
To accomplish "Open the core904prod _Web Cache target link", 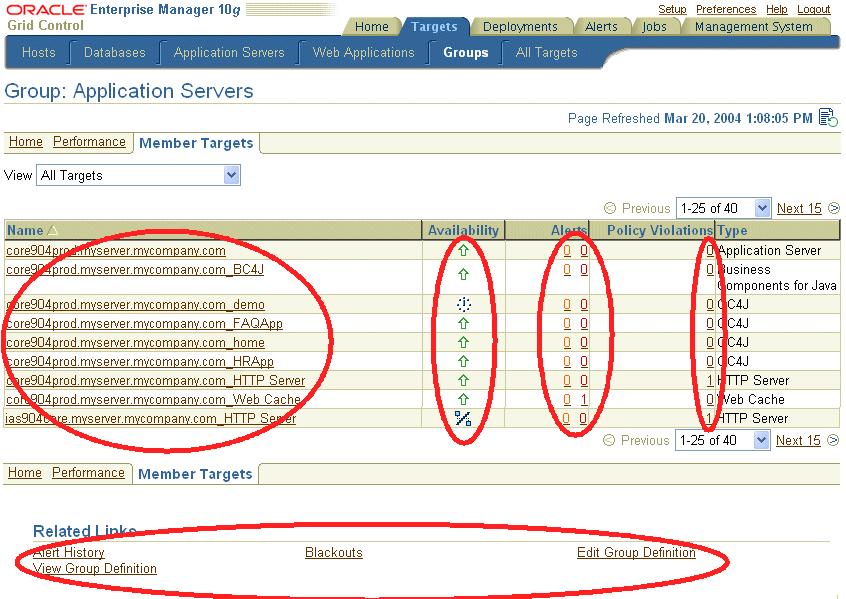I will point(153,399).
